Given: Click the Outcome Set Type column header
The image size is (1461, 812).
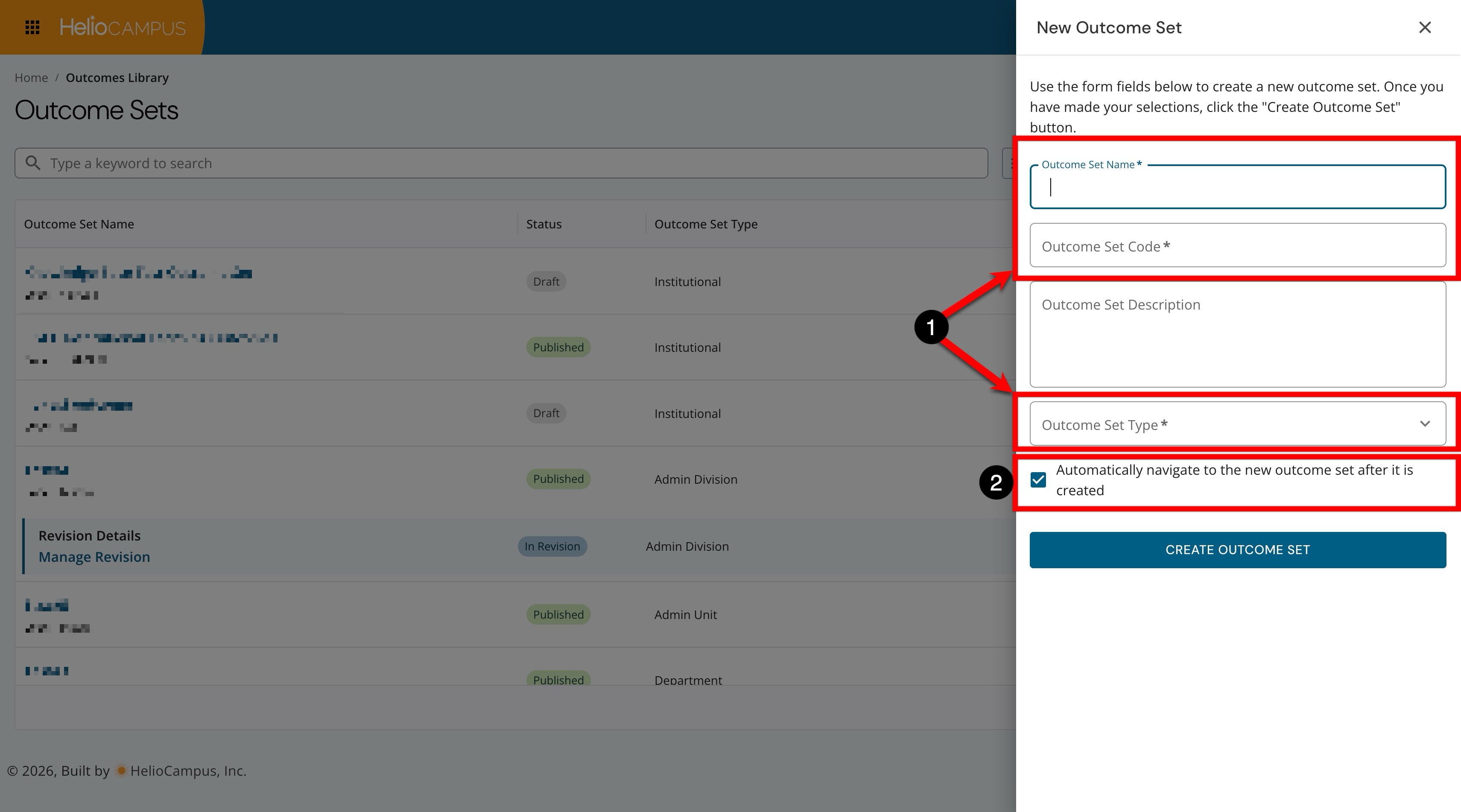Looking at the screenshot, I should tap(706, 224).
